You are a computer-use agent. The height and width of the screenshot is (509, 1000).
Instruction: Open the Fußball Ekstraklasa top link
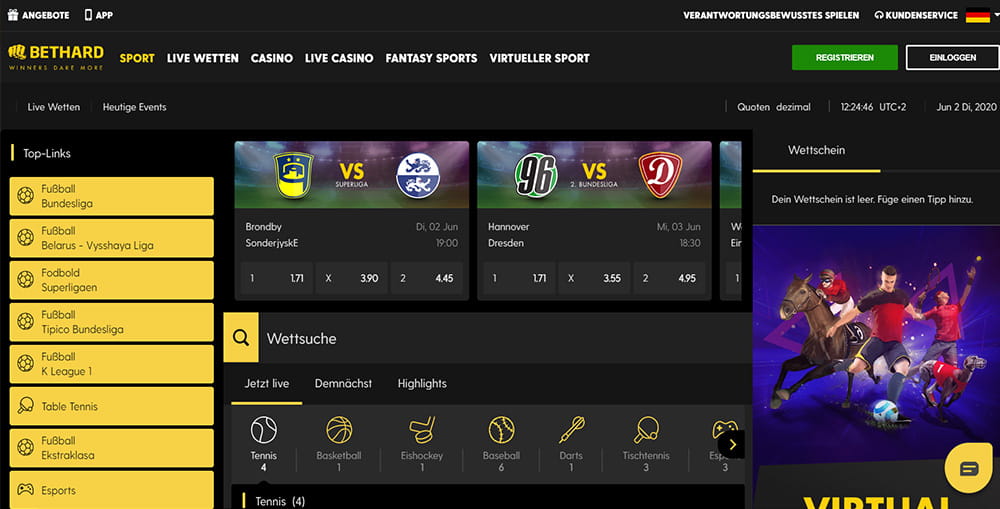(x=112, y=448)
